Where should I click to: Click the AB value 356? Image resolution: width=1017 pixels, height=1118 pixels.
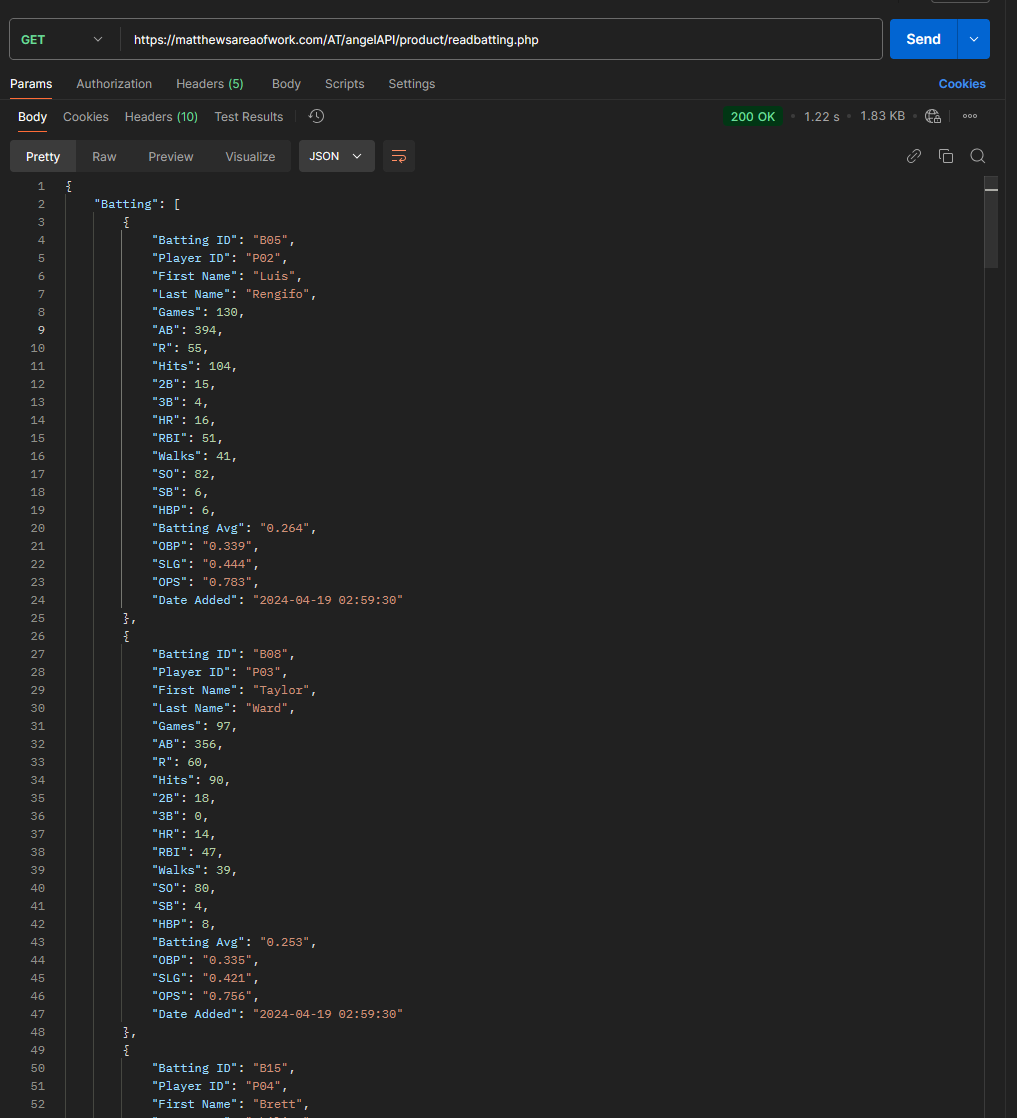tap(205, 744)
